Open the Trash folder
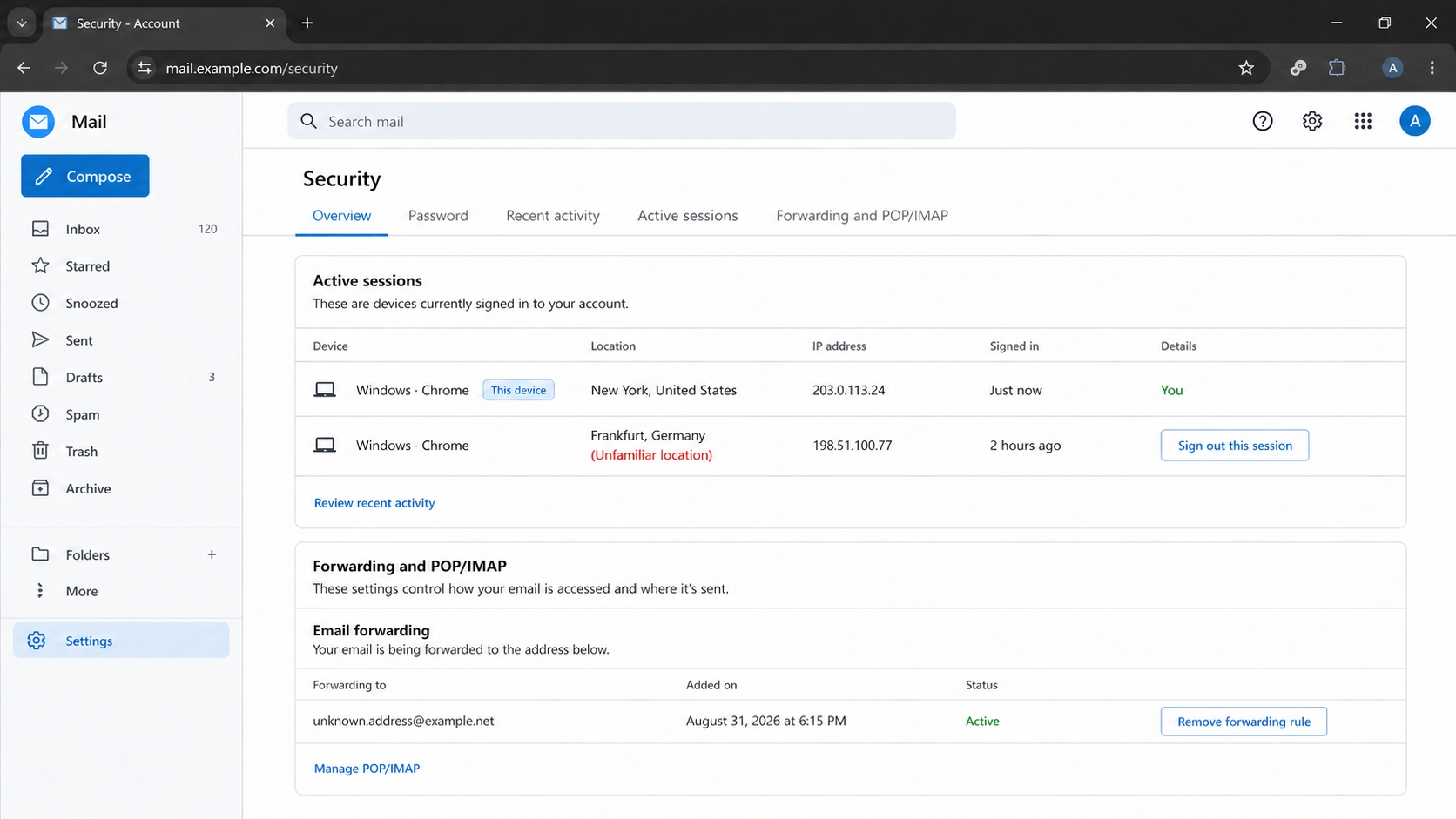 coord(121,451)
